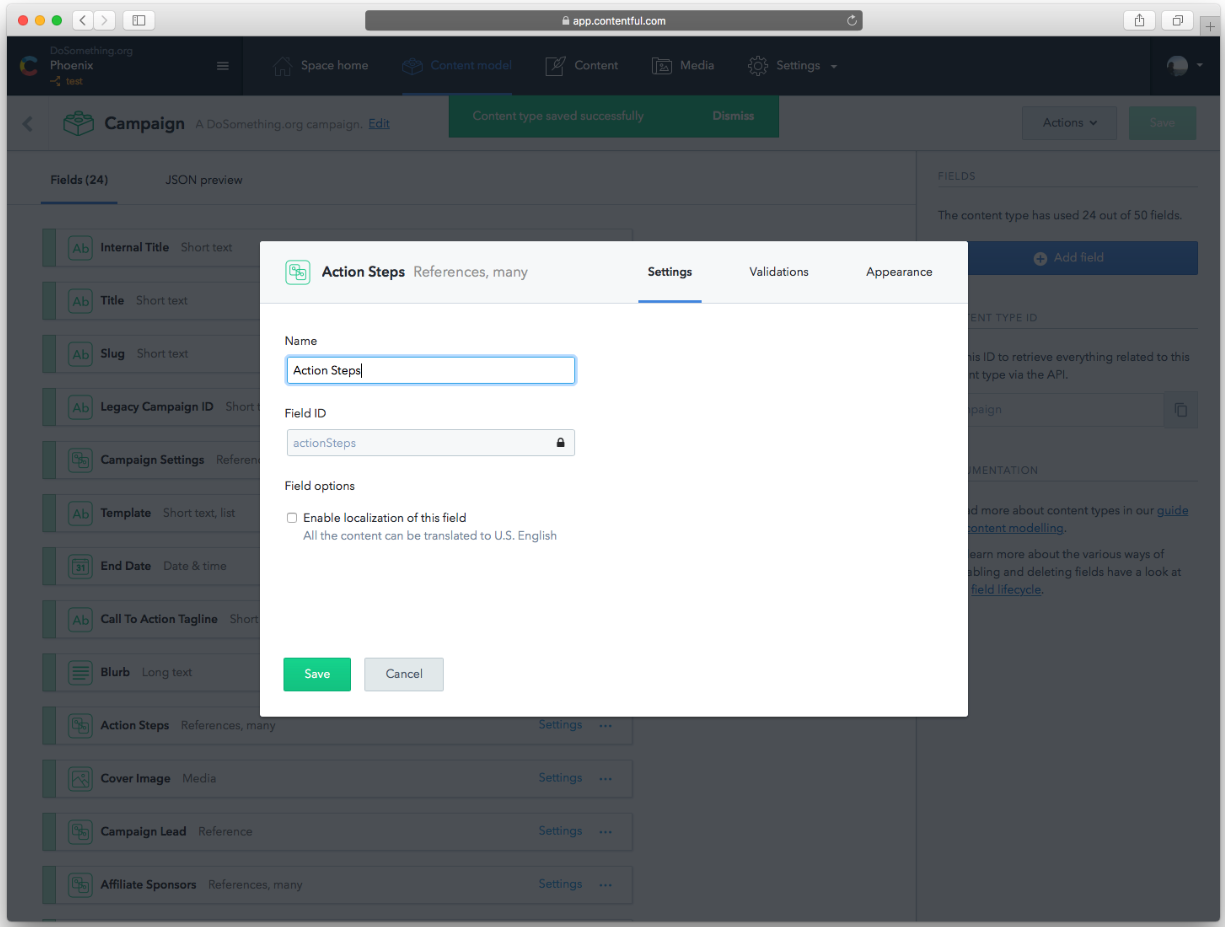Screen dimensions: 1225x927
Task: Click Legacy Campaign ID field icon
Action: click(81, 407)
